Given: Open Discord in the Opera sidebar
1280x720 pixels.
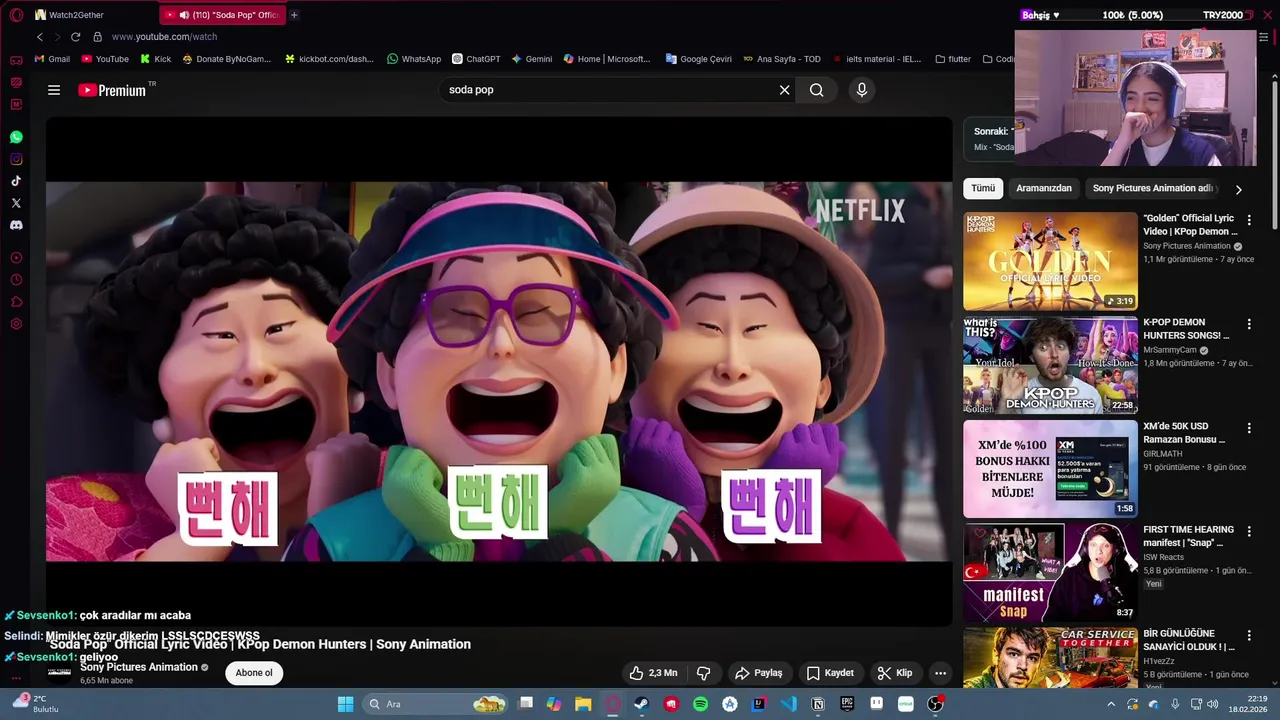Looking at the screenshot, I should tap(16, 225).
